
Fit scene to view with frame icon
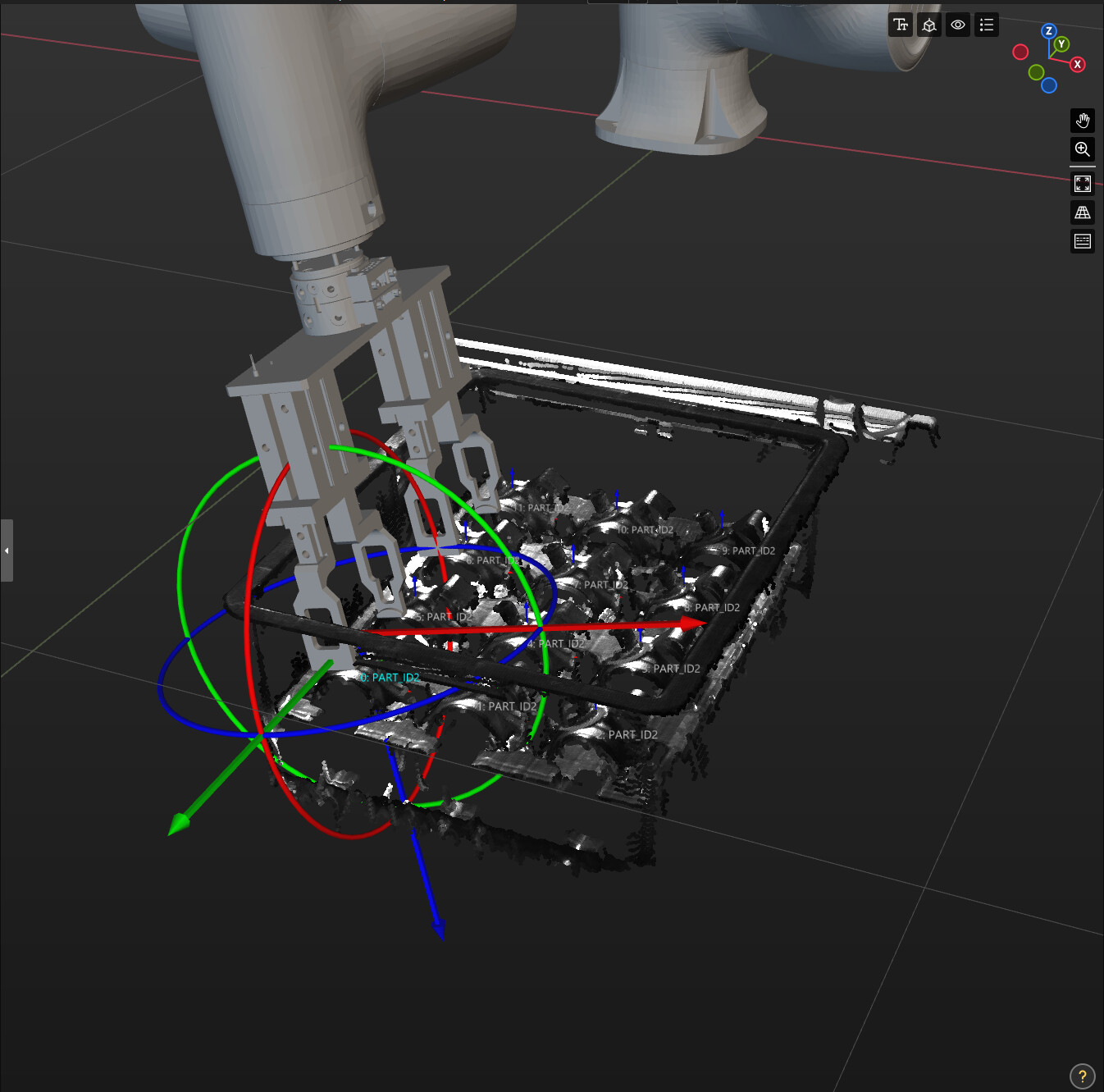coord(1083,184)
